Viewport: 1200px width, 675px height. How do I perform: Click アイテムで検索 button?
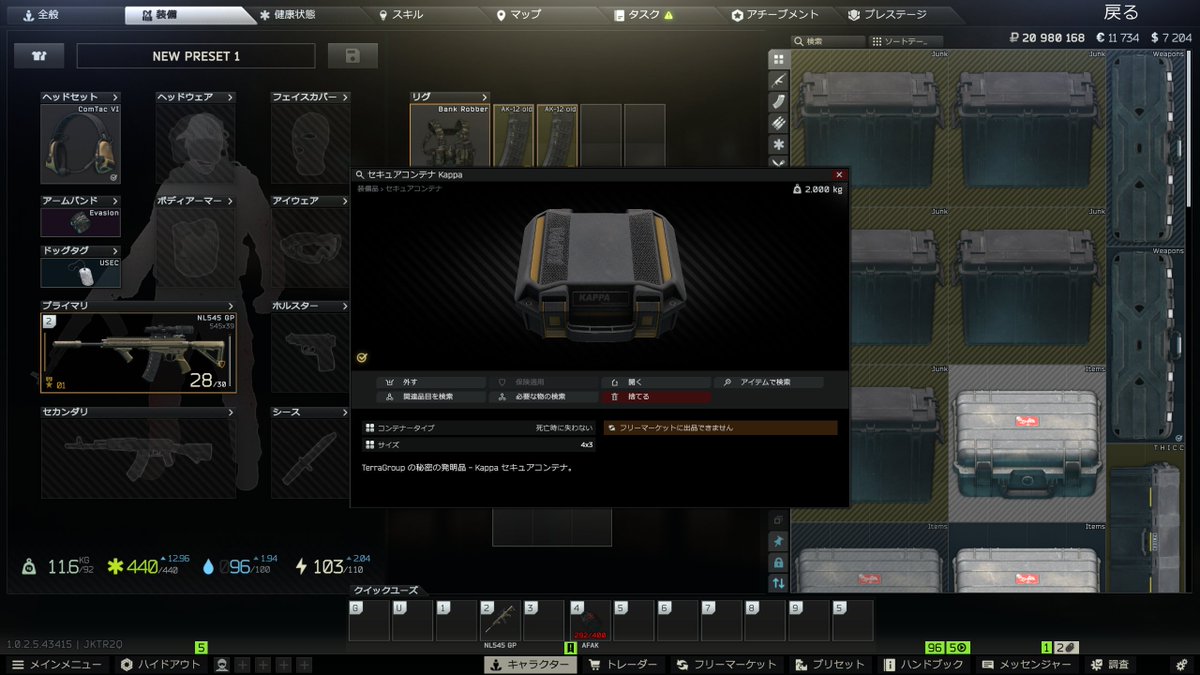tap(768, 382)
